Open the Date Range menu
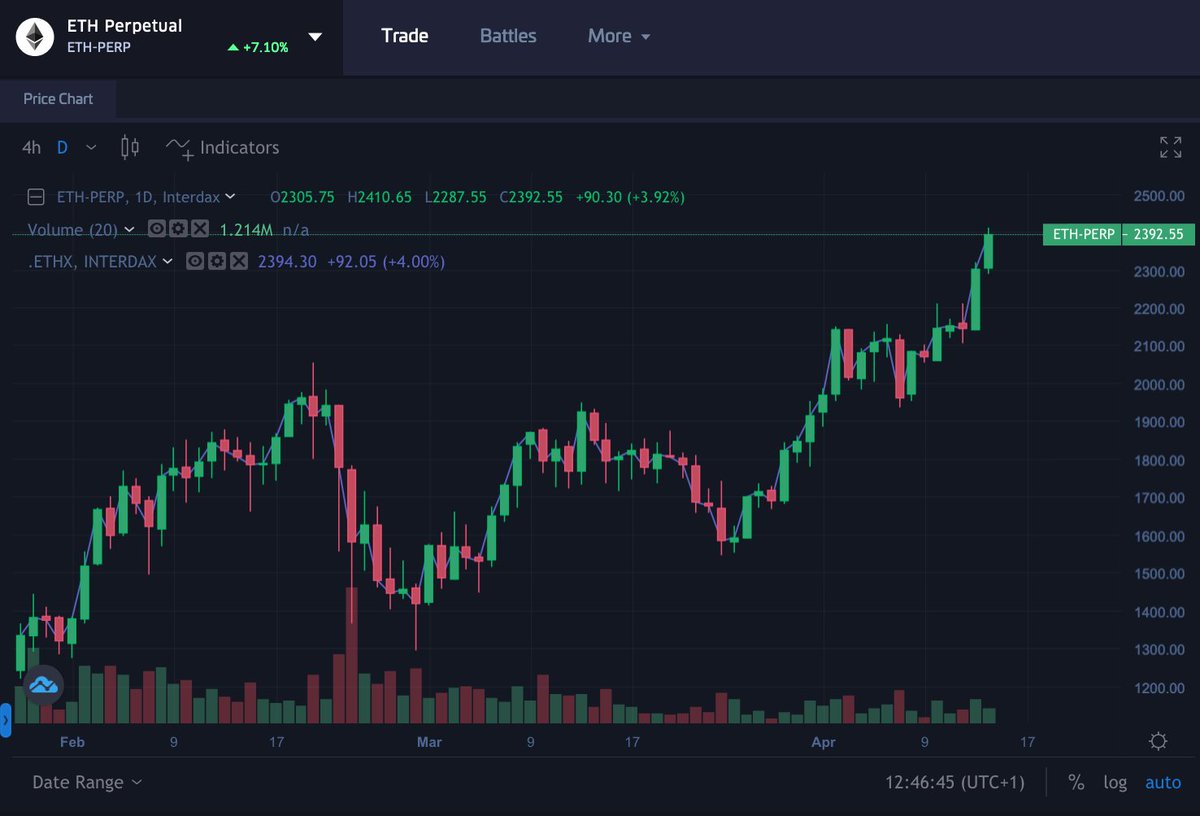The image size is (1200, 816). click(87, 783)
